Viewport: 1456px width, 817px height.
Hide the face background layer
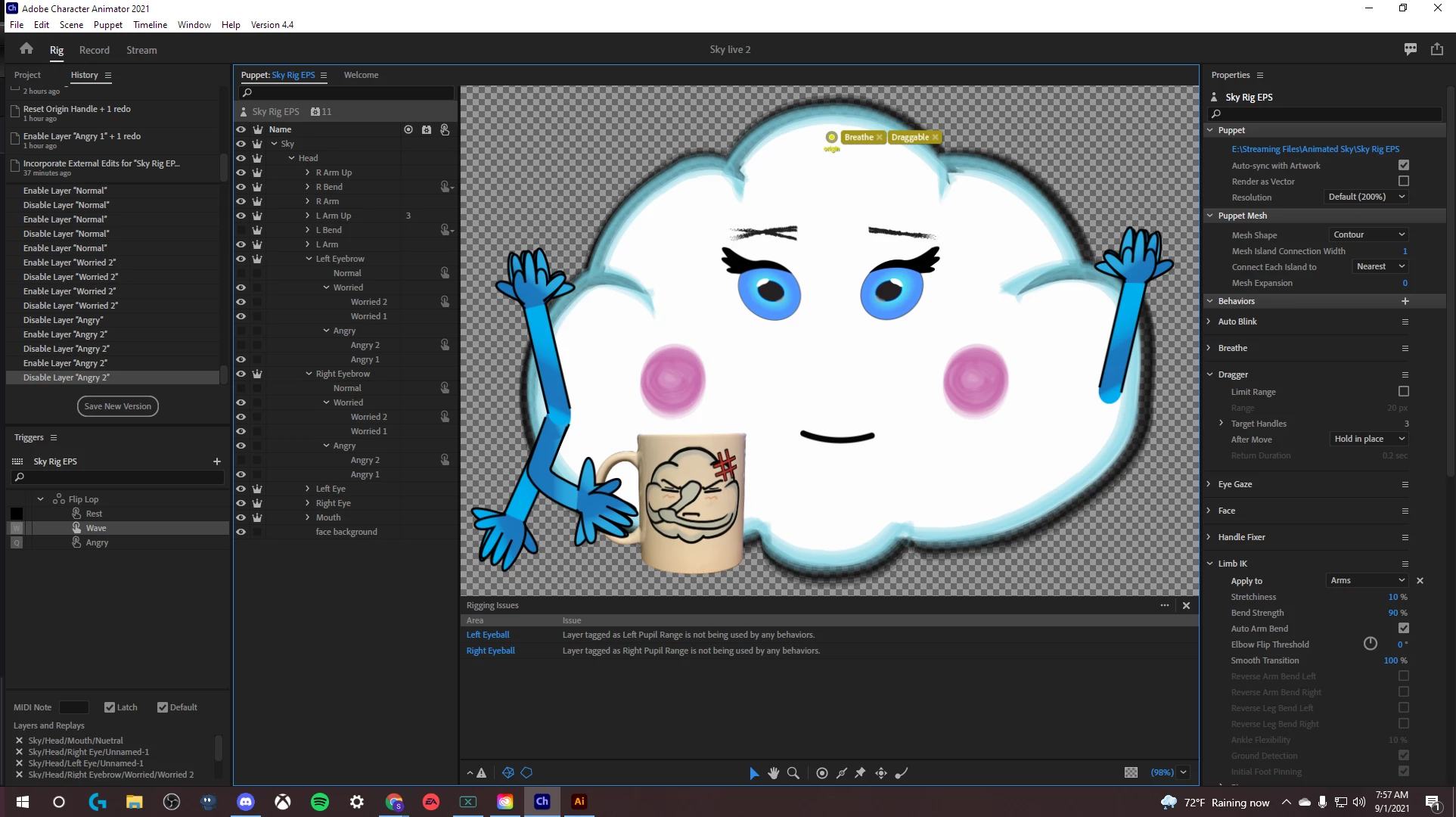pyautogui.click(x=241, y=532)
